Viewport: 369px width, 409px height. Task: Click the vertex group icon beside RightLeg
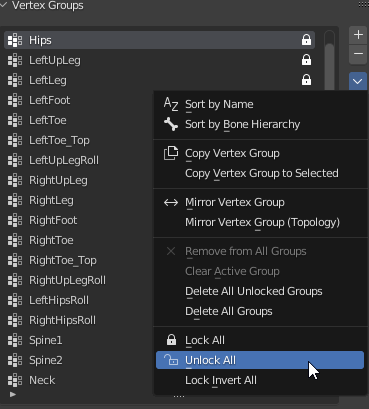(x=15, y=200)
